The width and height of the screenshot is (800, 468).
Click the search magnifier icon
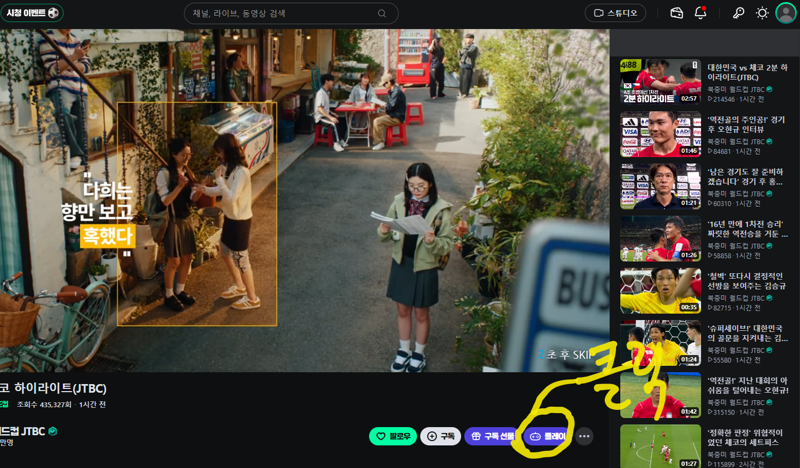pos(382,14)
